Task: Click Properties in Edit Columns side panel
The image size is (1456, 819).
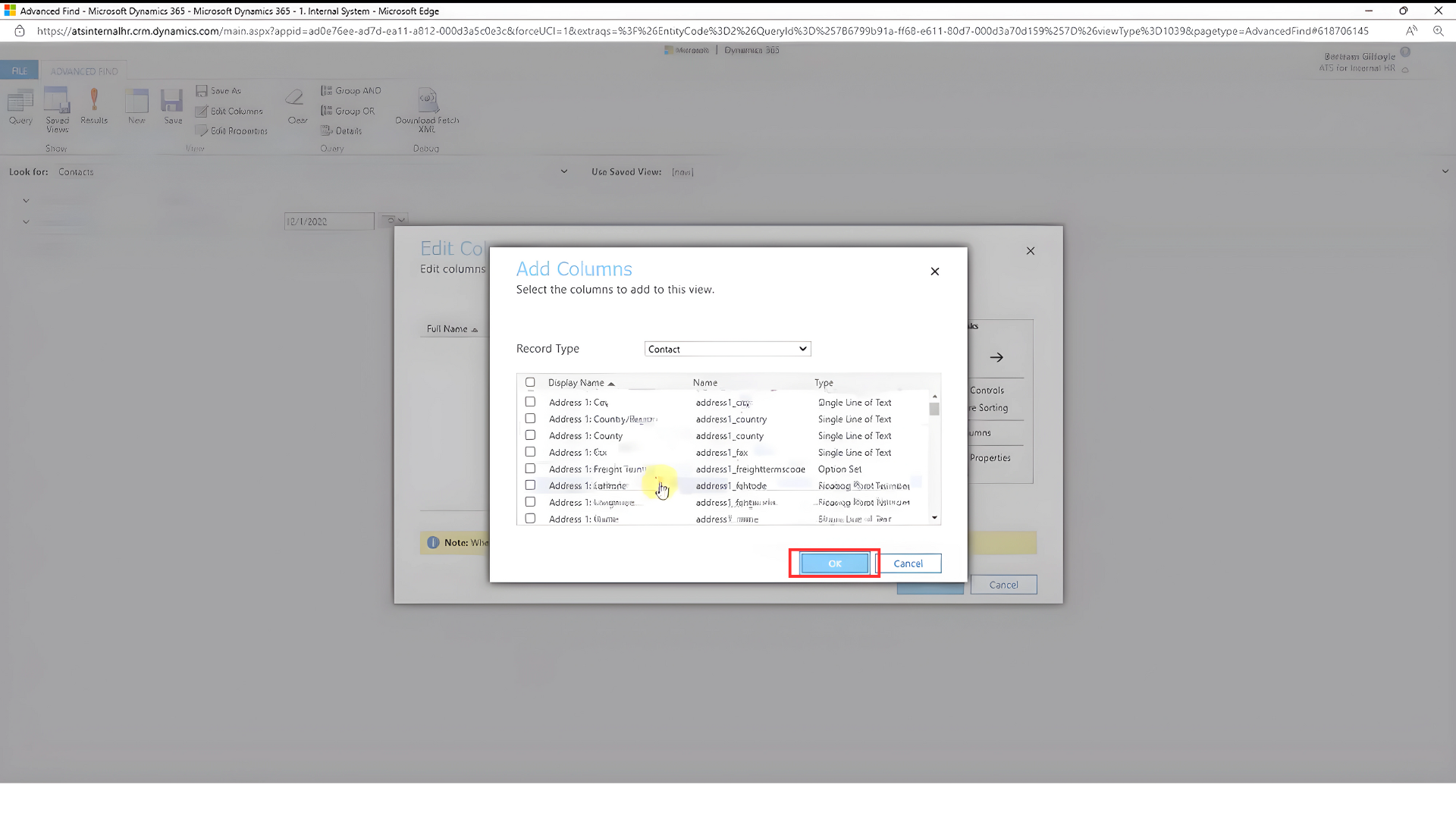Action: coord(990,458)
